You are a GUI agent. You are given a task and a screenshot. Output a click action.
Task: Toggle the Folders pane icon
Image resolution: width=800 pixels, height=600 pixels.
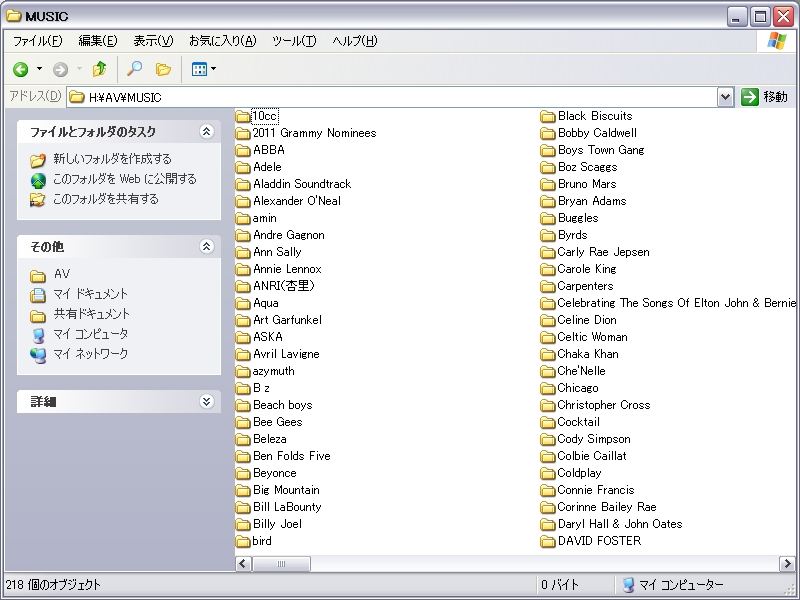(163, 69)
